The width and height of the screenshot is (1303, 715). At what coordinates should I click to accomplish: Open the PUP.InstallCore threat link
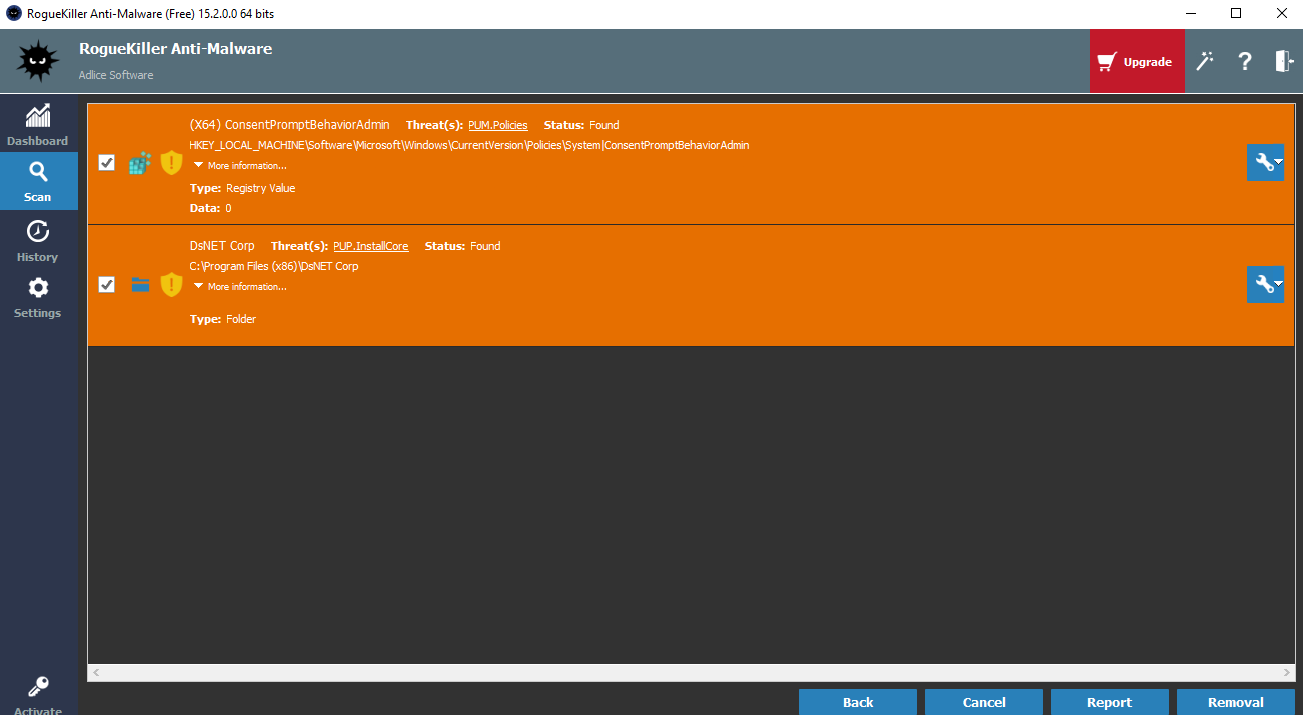pyautogui.click(x=371, y=246)
